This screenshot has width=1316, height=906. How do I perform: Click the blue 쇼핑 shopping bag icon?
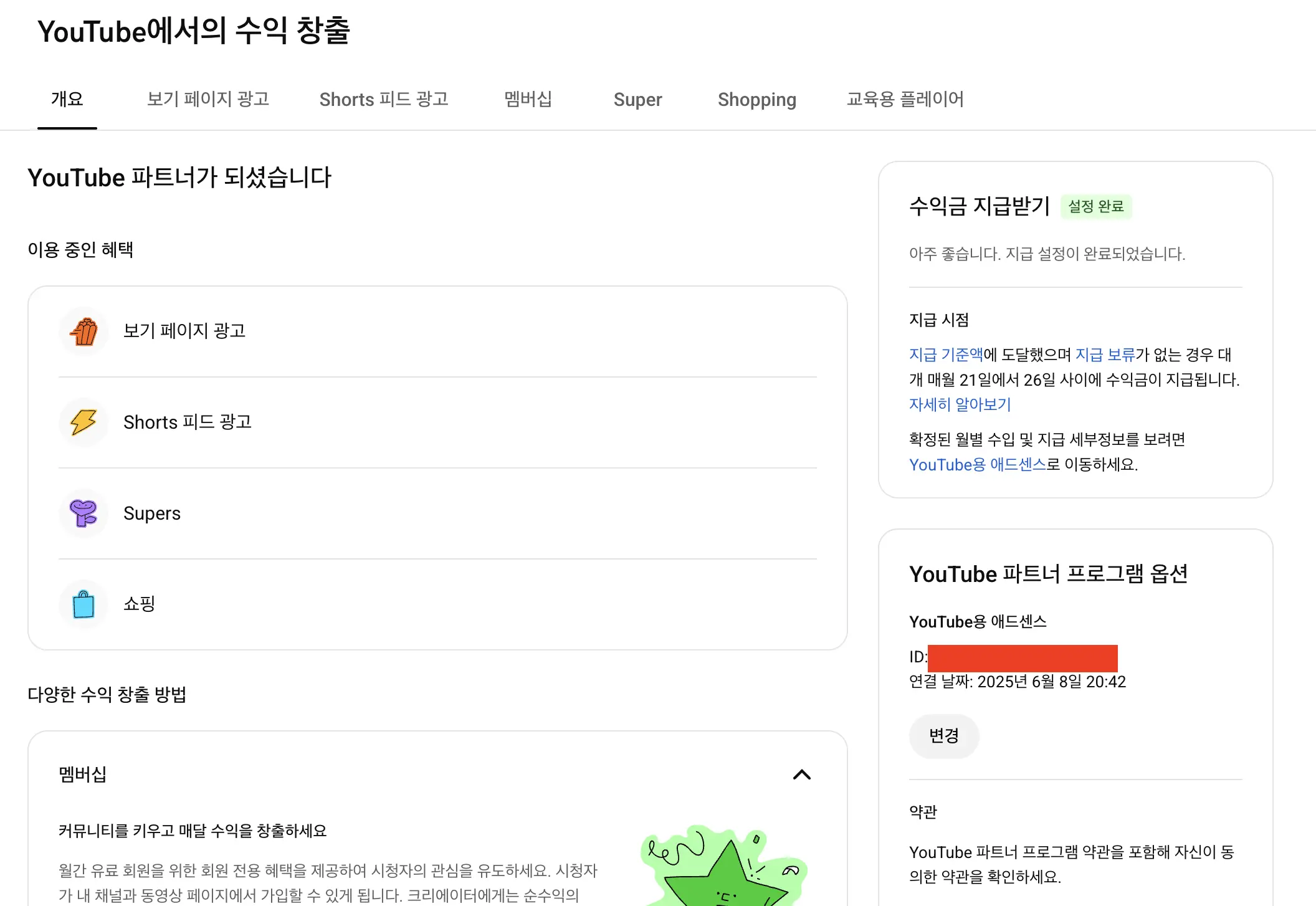pos(84,604)
